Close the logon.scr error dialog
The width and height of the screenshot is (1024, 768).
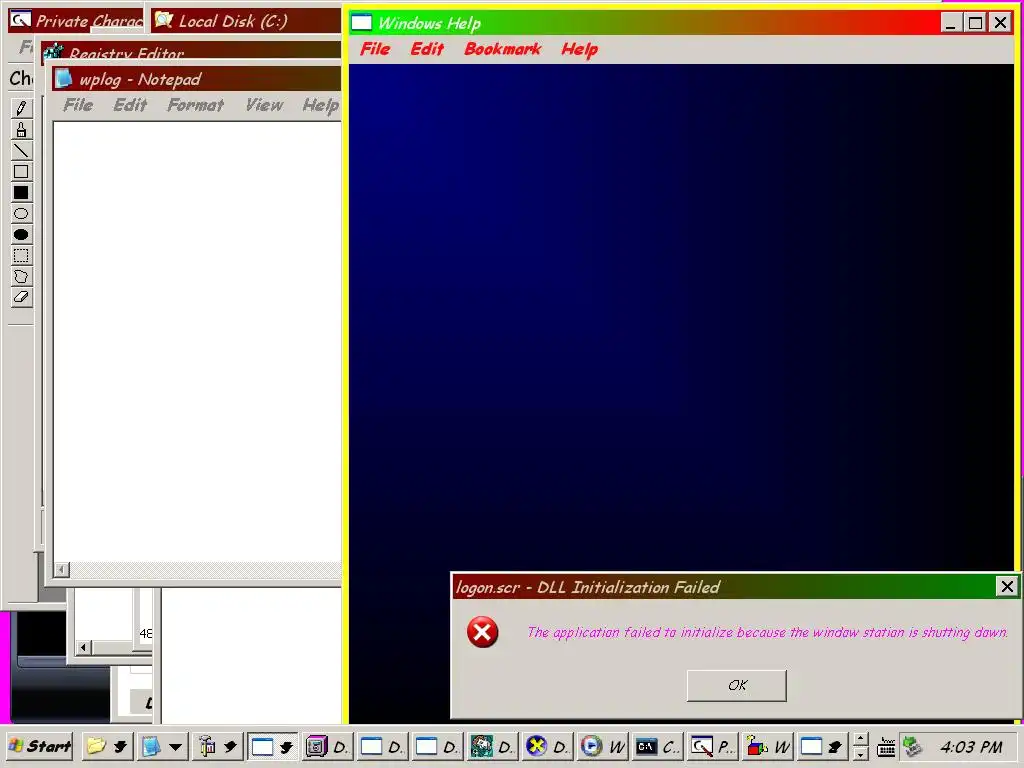[1007, 586]
